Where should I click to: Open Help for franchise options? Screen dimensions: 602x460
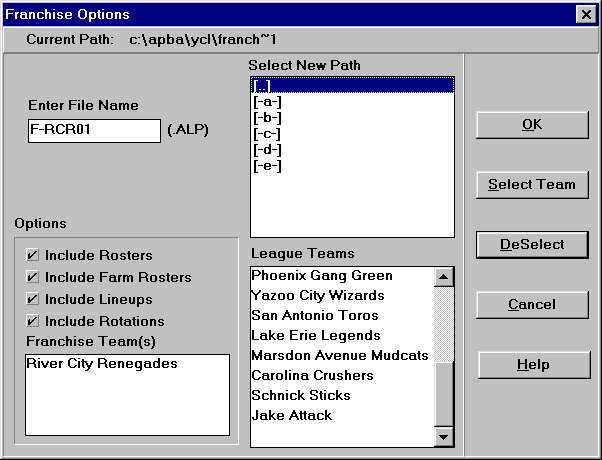(x=532, y=364)
